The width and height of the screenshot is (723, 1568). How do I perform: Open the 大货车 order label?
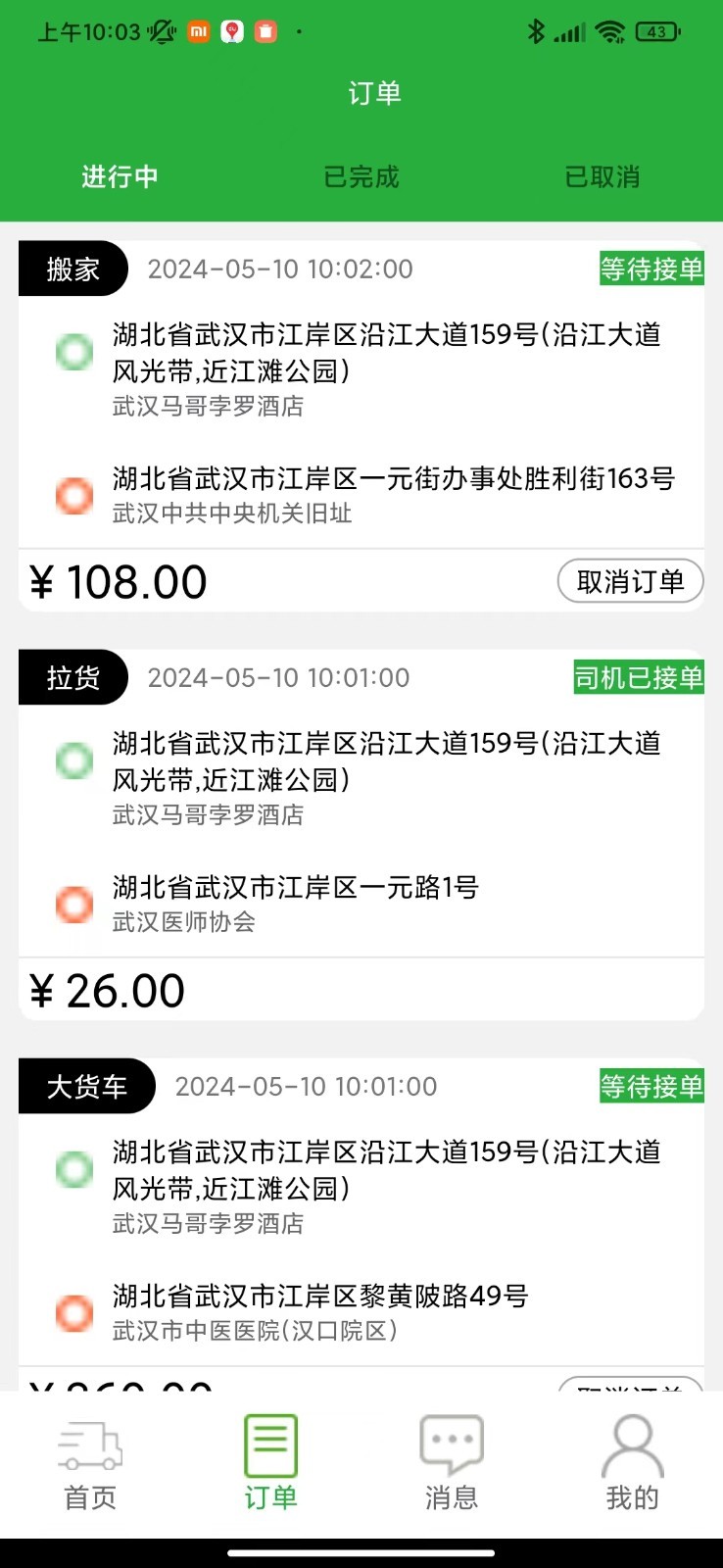point(87,1086)
